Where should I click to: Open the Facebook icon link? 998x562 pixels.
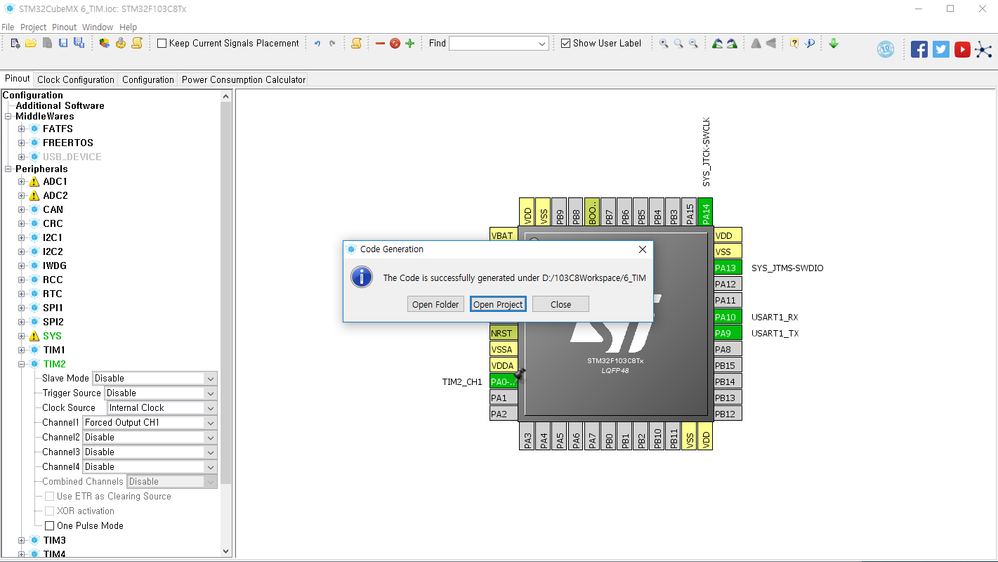pos(919,49)
